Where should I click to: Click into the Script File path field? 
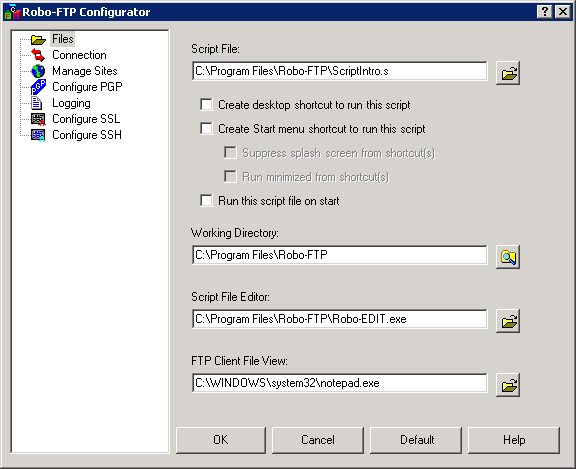(340, 71)
